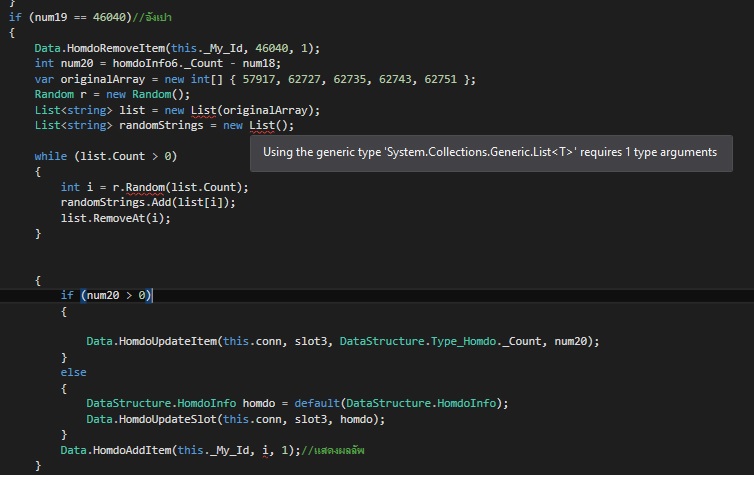Image resolution: width=754 pixels, height=483 pixels.
Task: Click the generic type error tooltip
Action: pyautogui.click(x=491, y=153)
